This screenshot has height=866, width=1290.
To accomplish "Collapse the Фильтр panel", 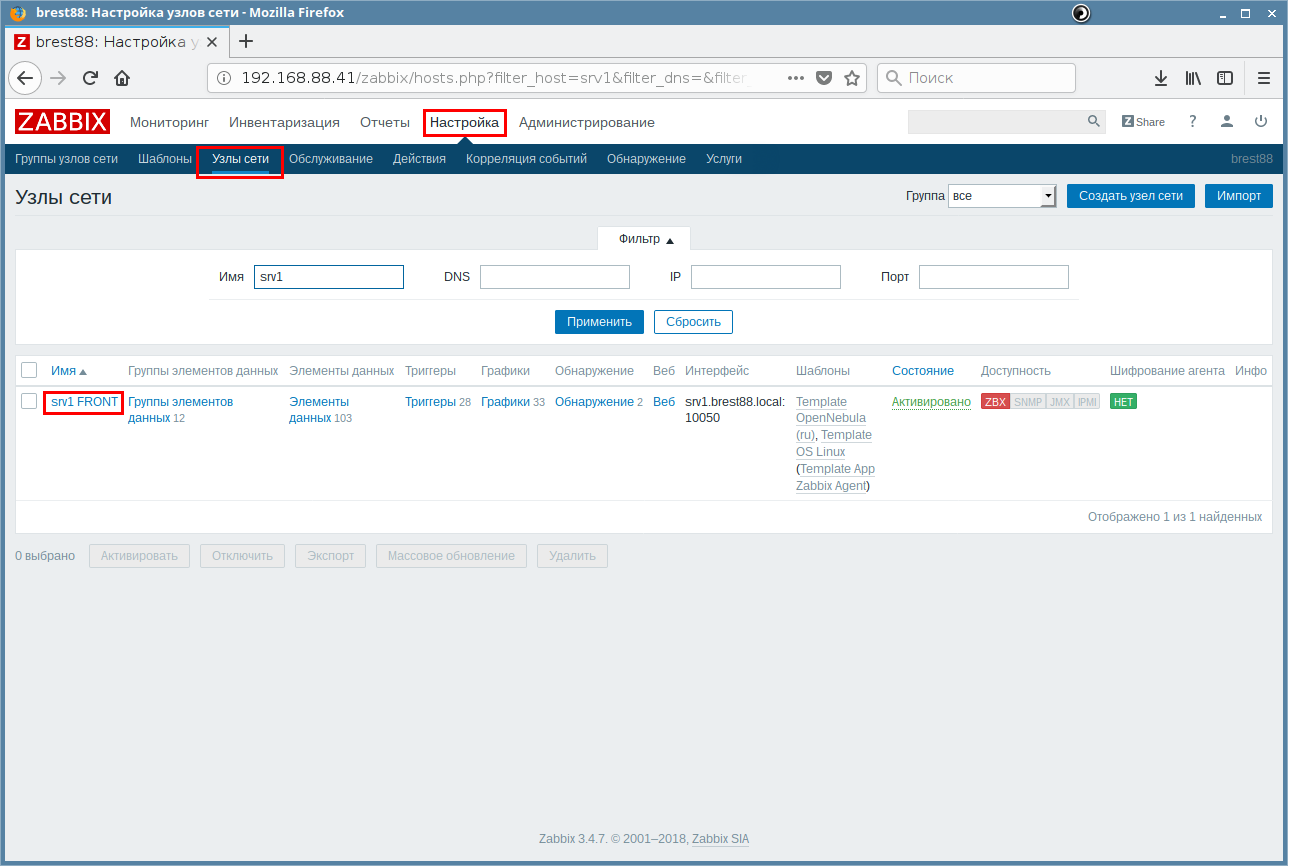I will click(x=645, y=240).
